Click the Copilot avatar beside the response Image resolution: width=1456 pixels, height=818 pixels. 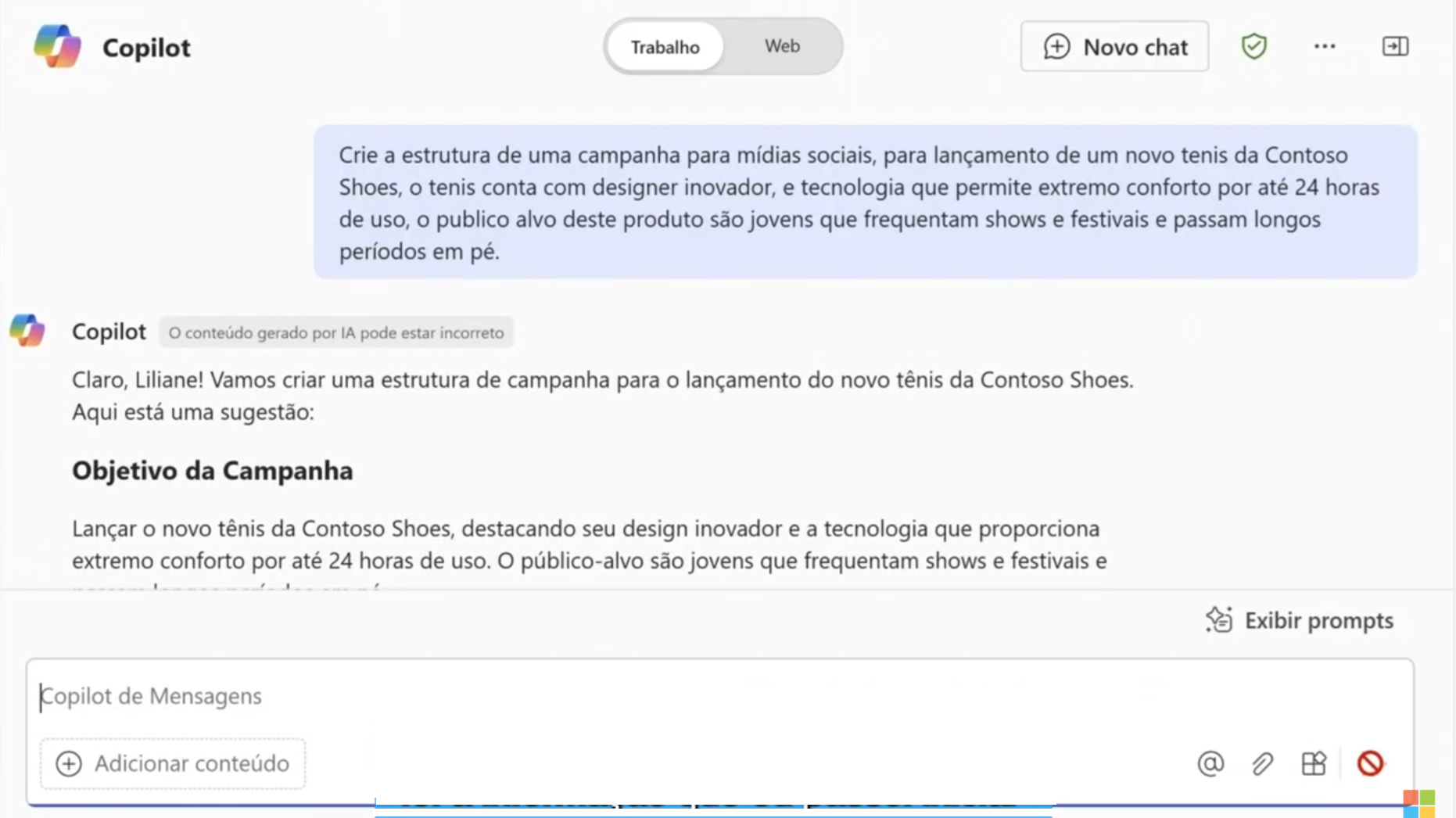coord(27,331)
